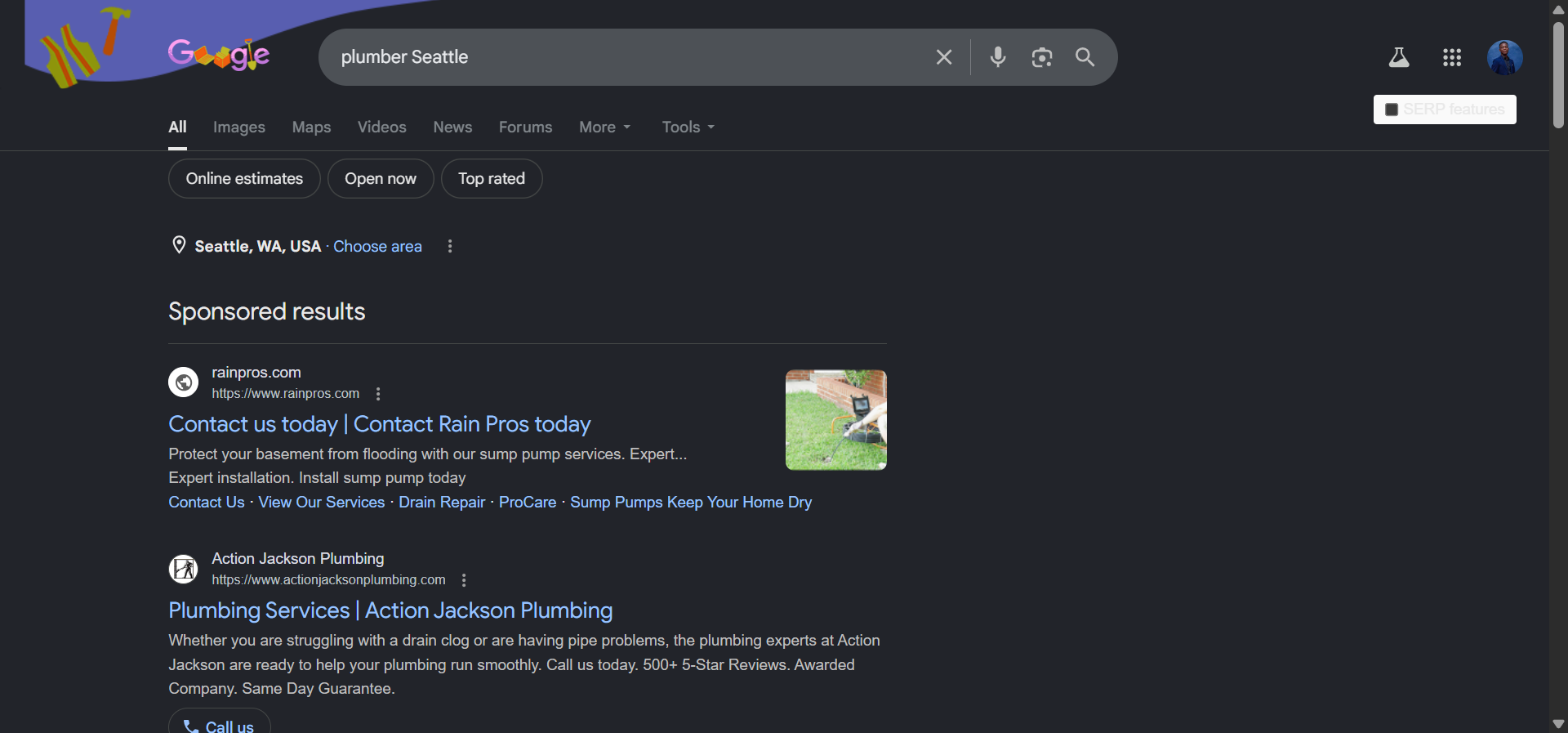The width and height of the screenshot is (1568, 733).
Task: Open the 'Contact us today | Contact Rain Pros today' ad
Action: click(x=380, y=424)
